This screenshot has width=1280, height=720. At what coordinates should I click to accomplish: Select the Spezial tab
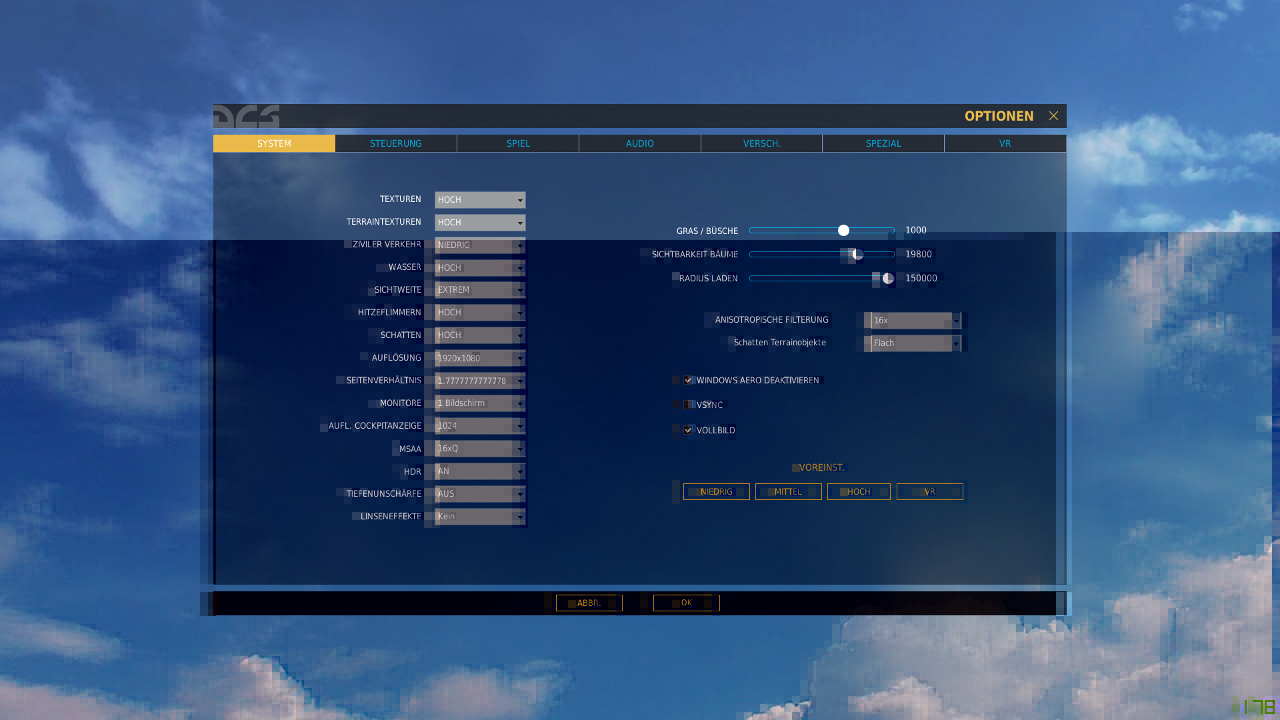883,144
